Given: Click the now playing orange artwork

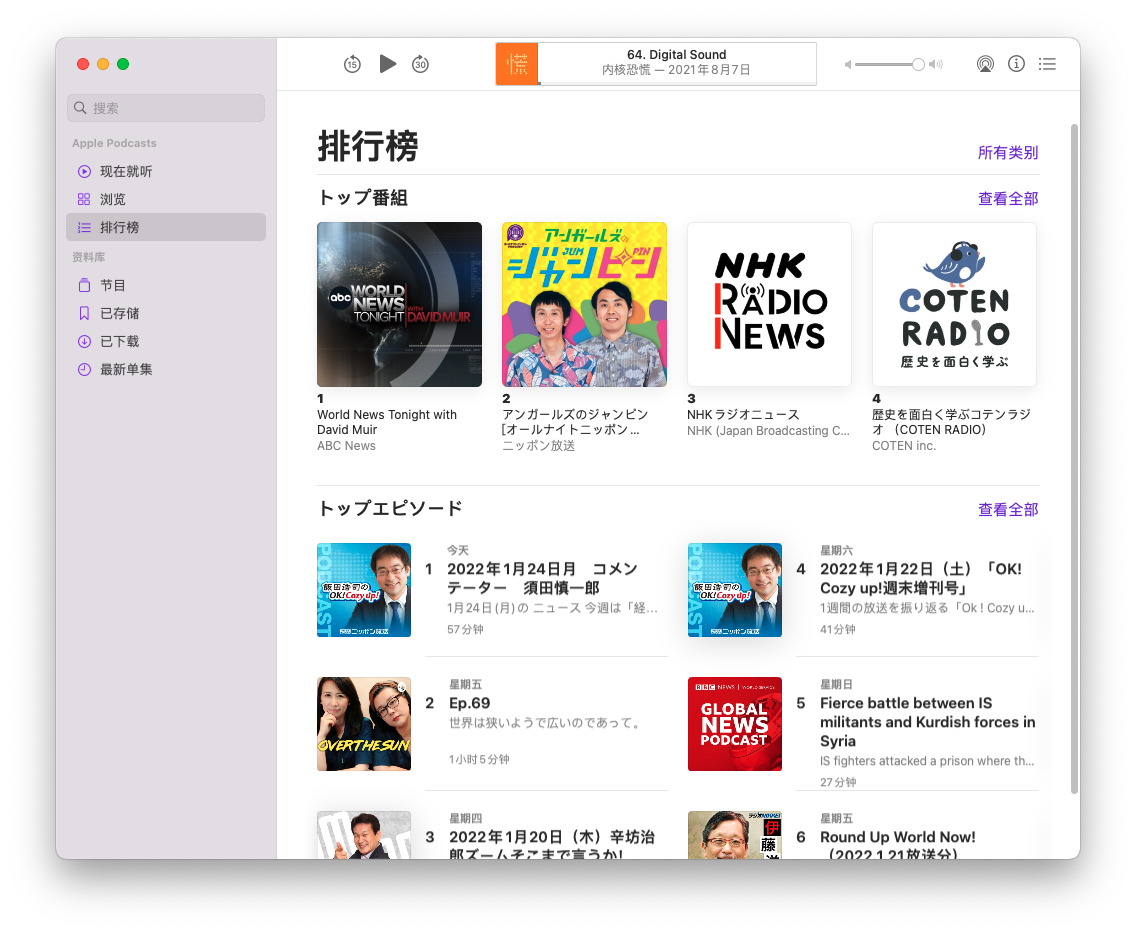Looking at the screenshot, I should [517, 64].
